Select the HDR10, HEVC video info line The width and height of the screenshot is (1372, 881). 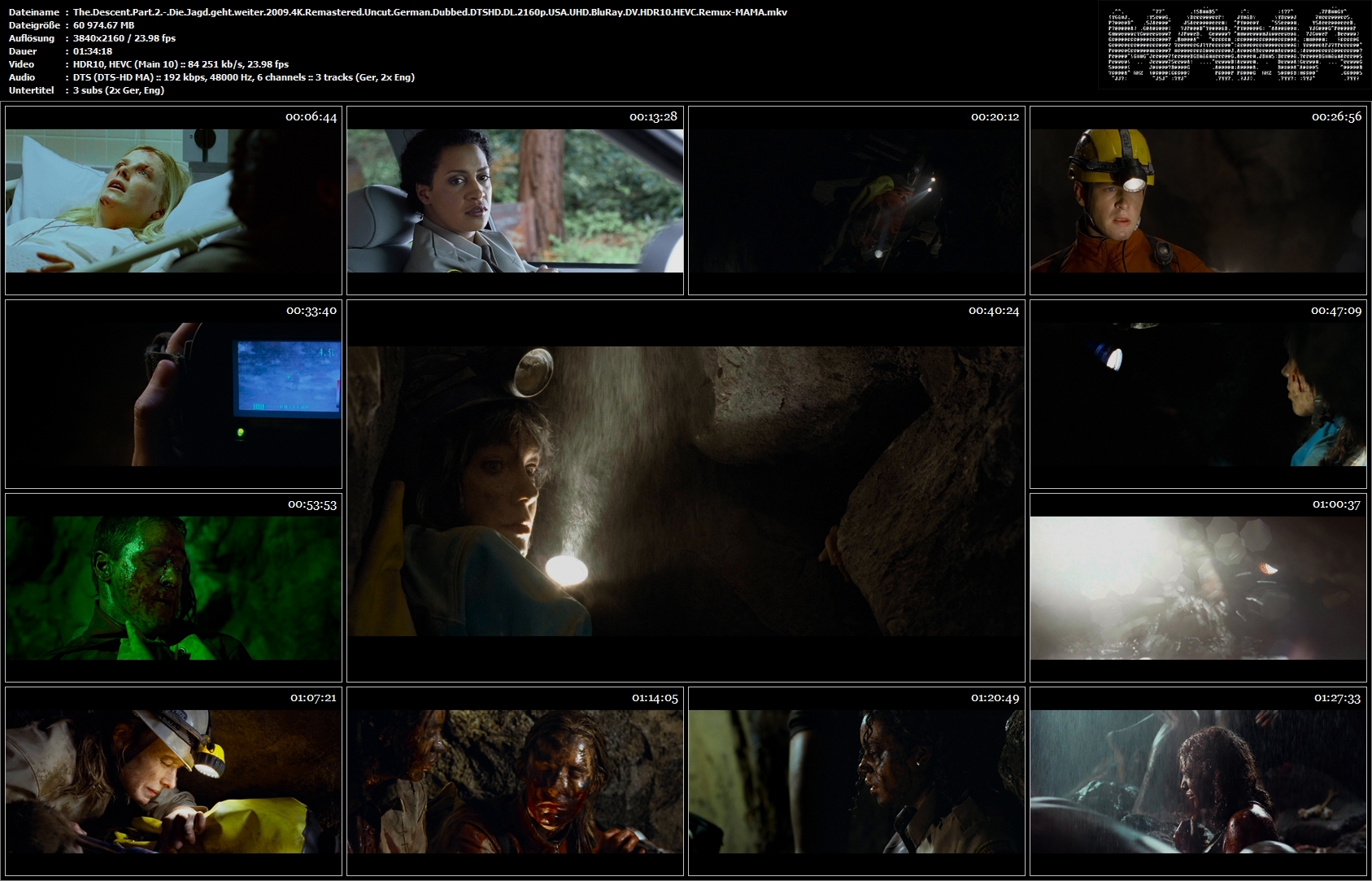(x=181, y=64)
